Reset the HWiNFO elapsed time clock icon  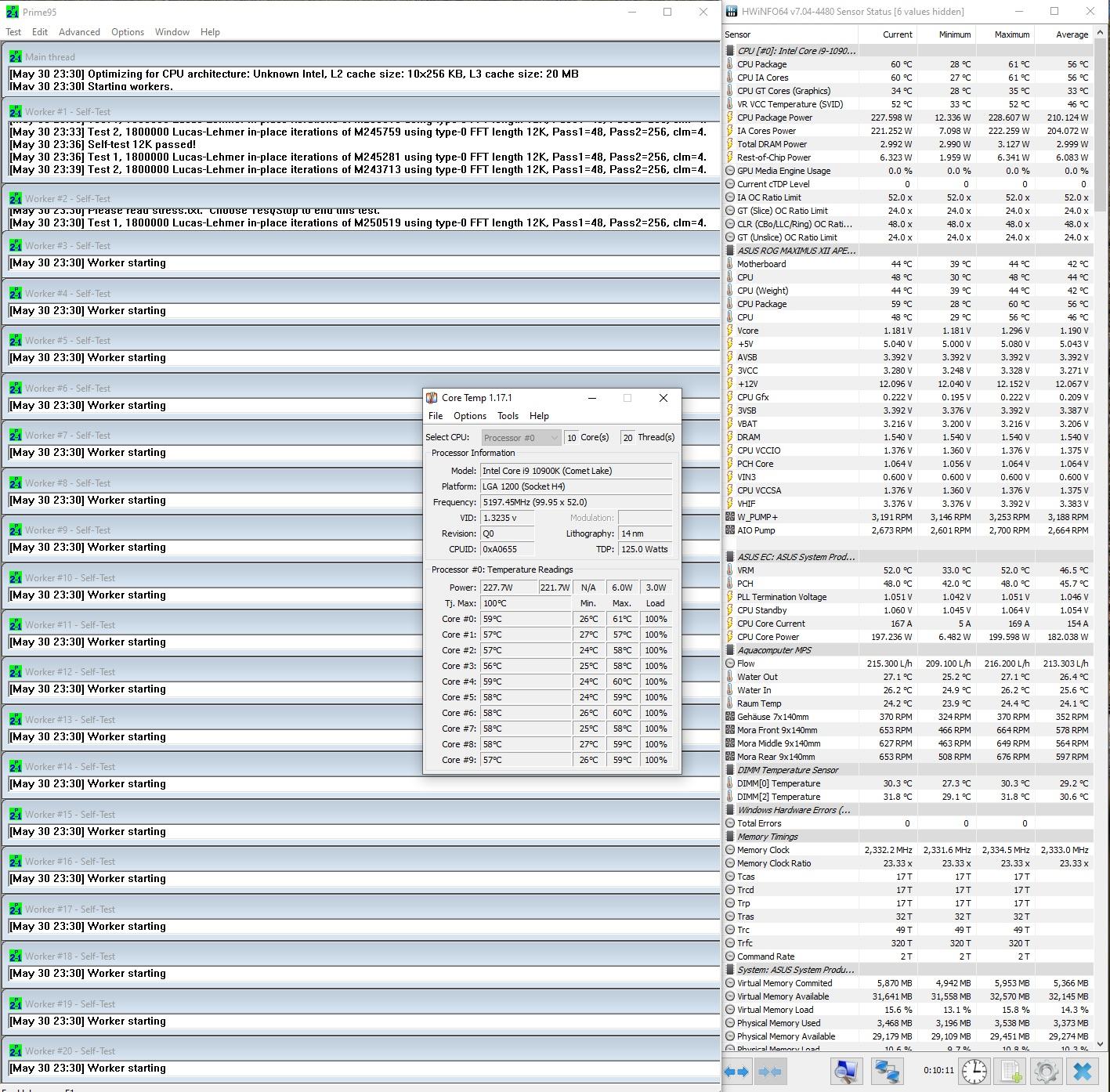974,1071
